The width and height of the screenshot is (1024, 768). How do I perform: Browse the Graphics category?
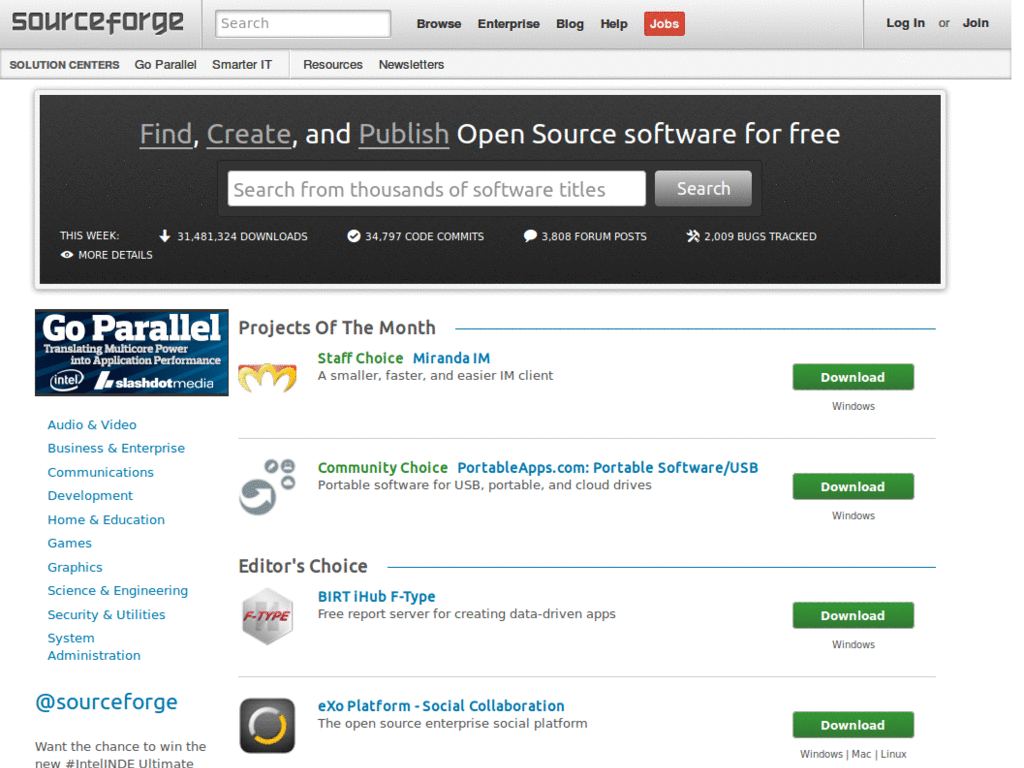pyautogui.click(x=75, y=568)
